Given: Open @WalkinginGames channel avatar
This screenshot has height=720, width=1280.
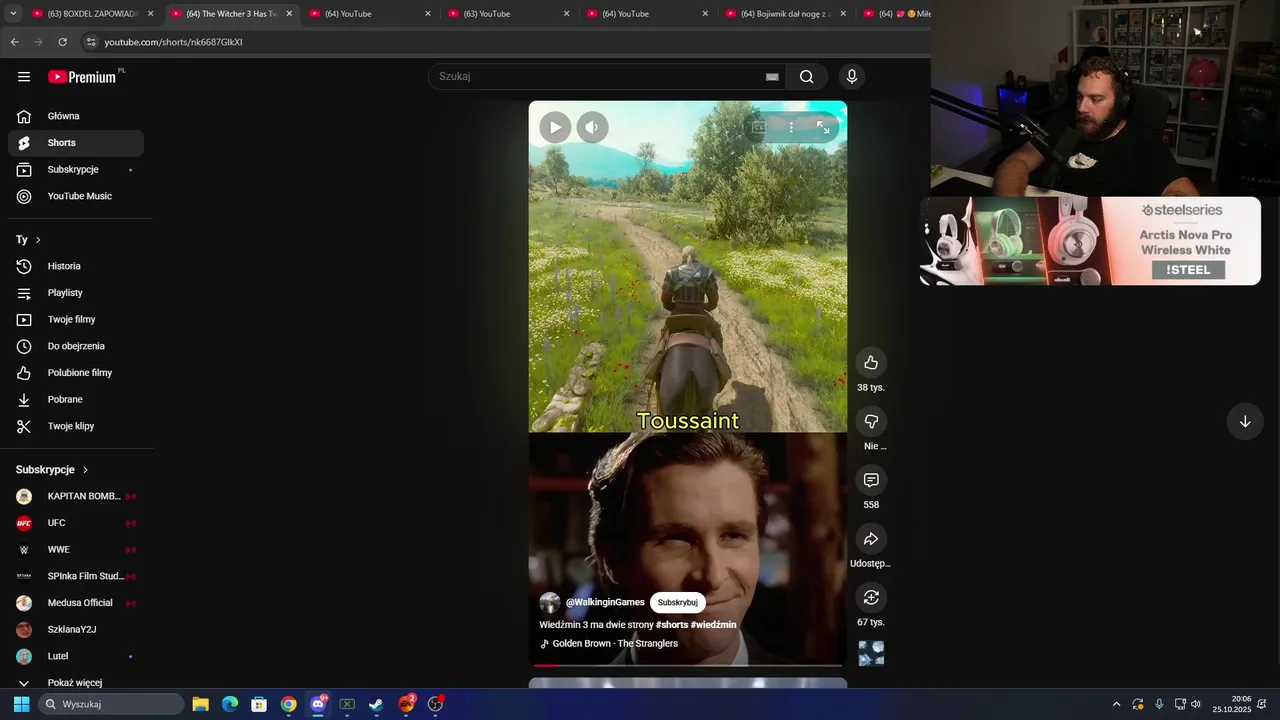Looking at the screenshot, I should click(550, 603).
